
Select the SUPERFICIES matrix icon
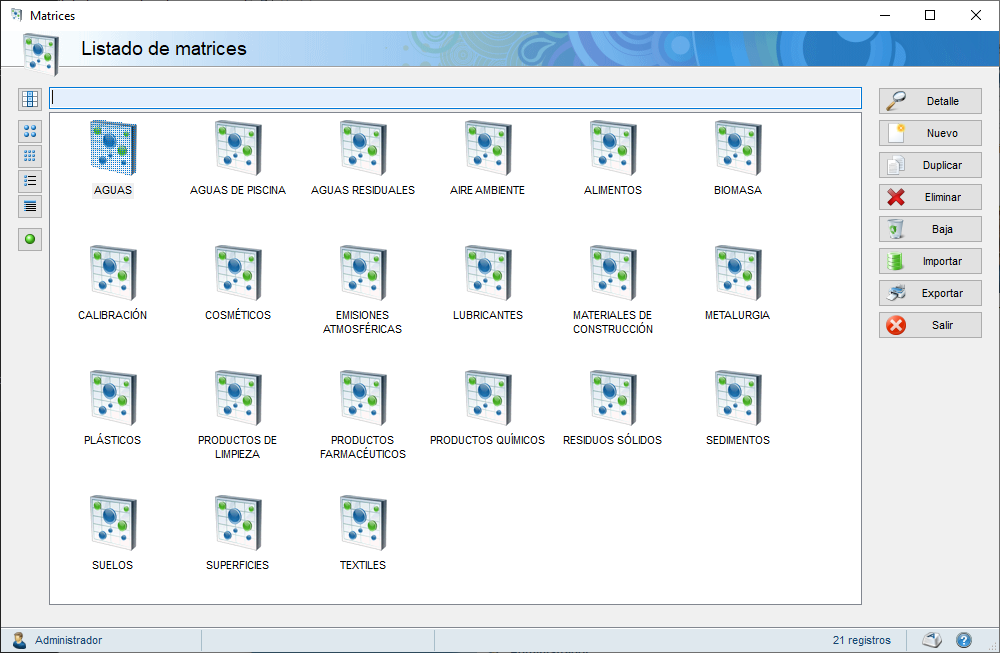238,523
